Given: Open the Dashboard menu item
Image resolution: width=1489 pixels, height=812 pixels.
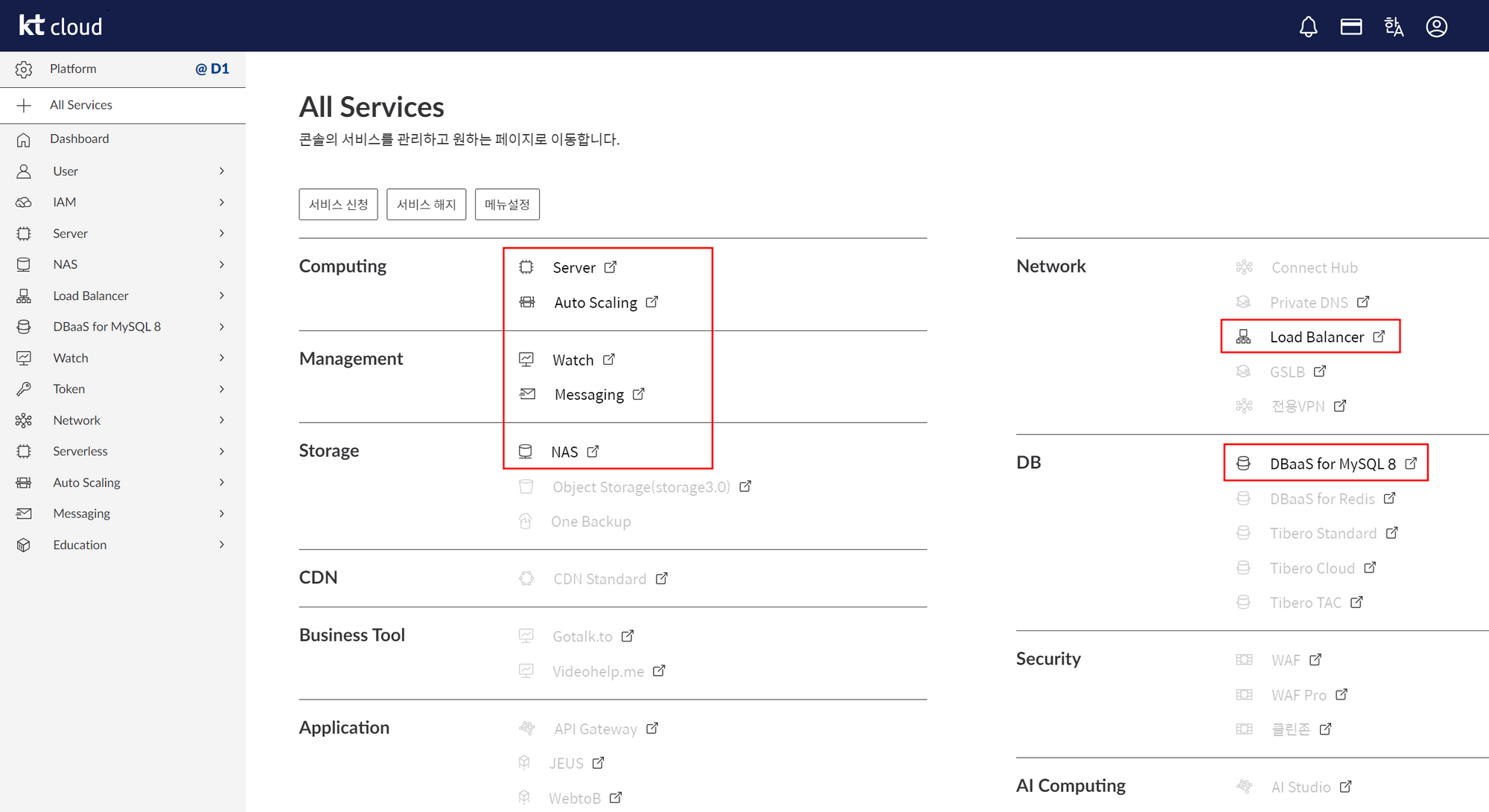Looking at the screenshot, I should tap(80, 138).
